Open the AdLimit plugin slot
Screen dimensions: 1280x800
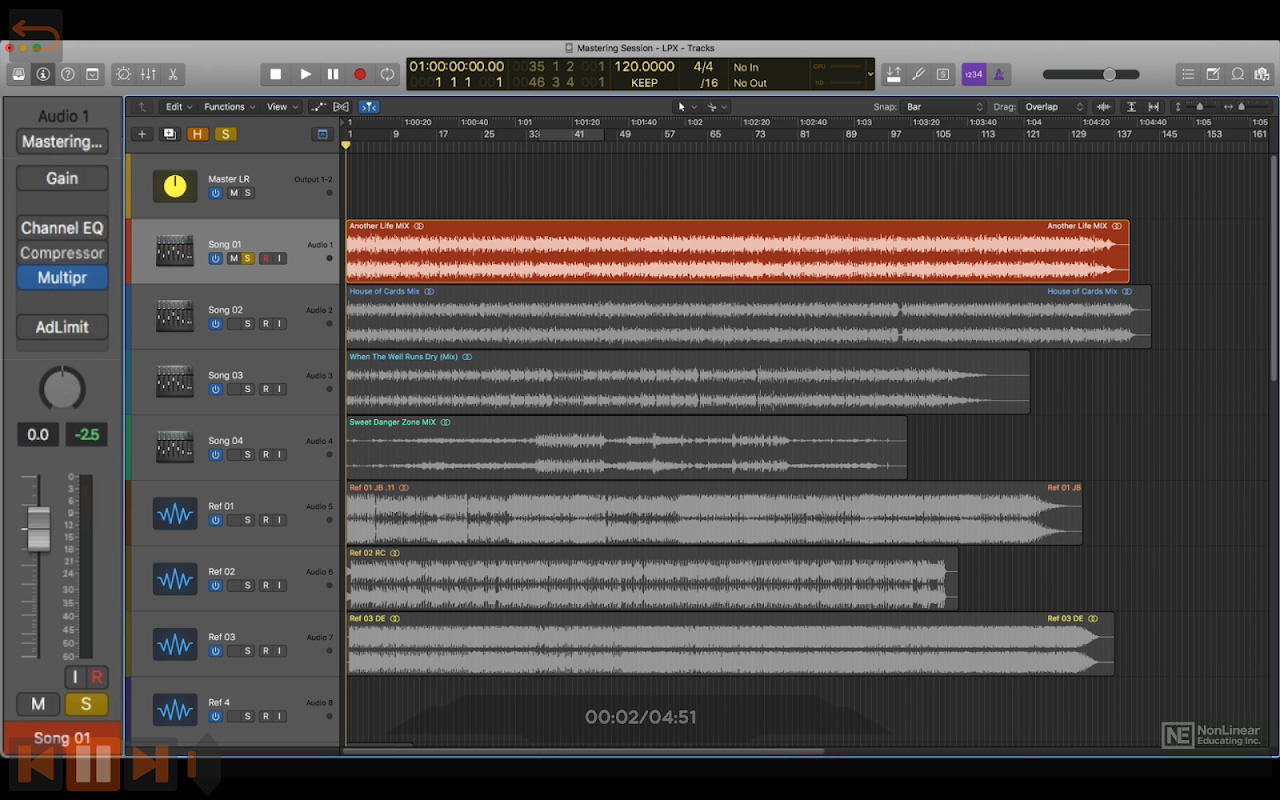[x=62, y=327]
